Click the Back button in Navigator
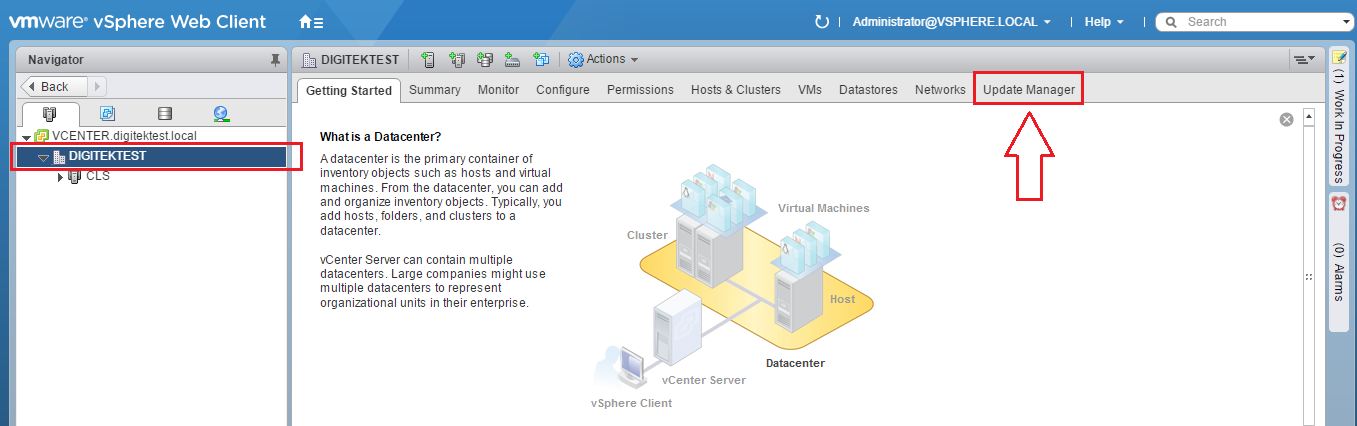 click(54, 87)
